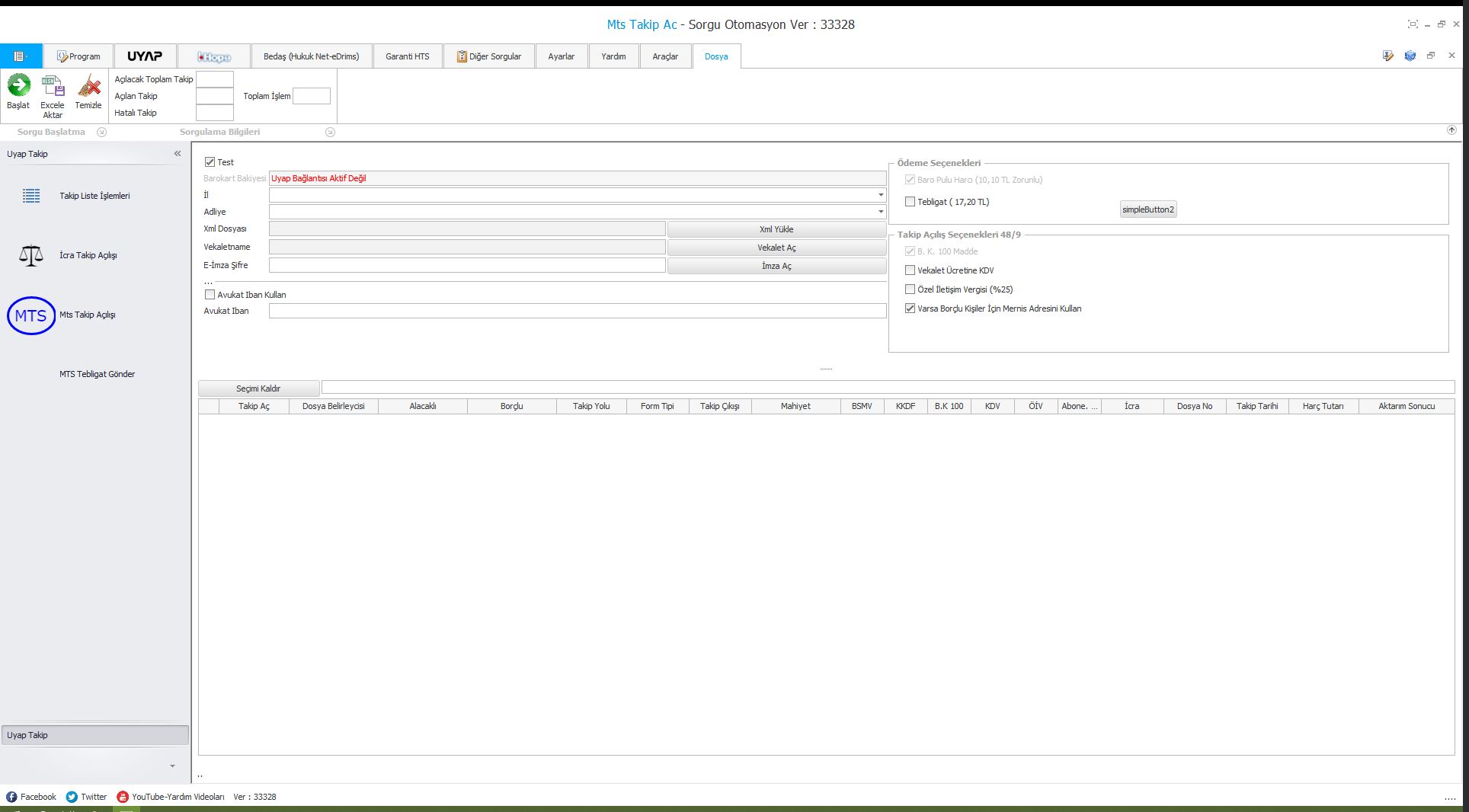Image resolution: width=1469 pixels, height=812 pixels.
Task: Click the green Başlat start icon
Action: click(19, 85)
